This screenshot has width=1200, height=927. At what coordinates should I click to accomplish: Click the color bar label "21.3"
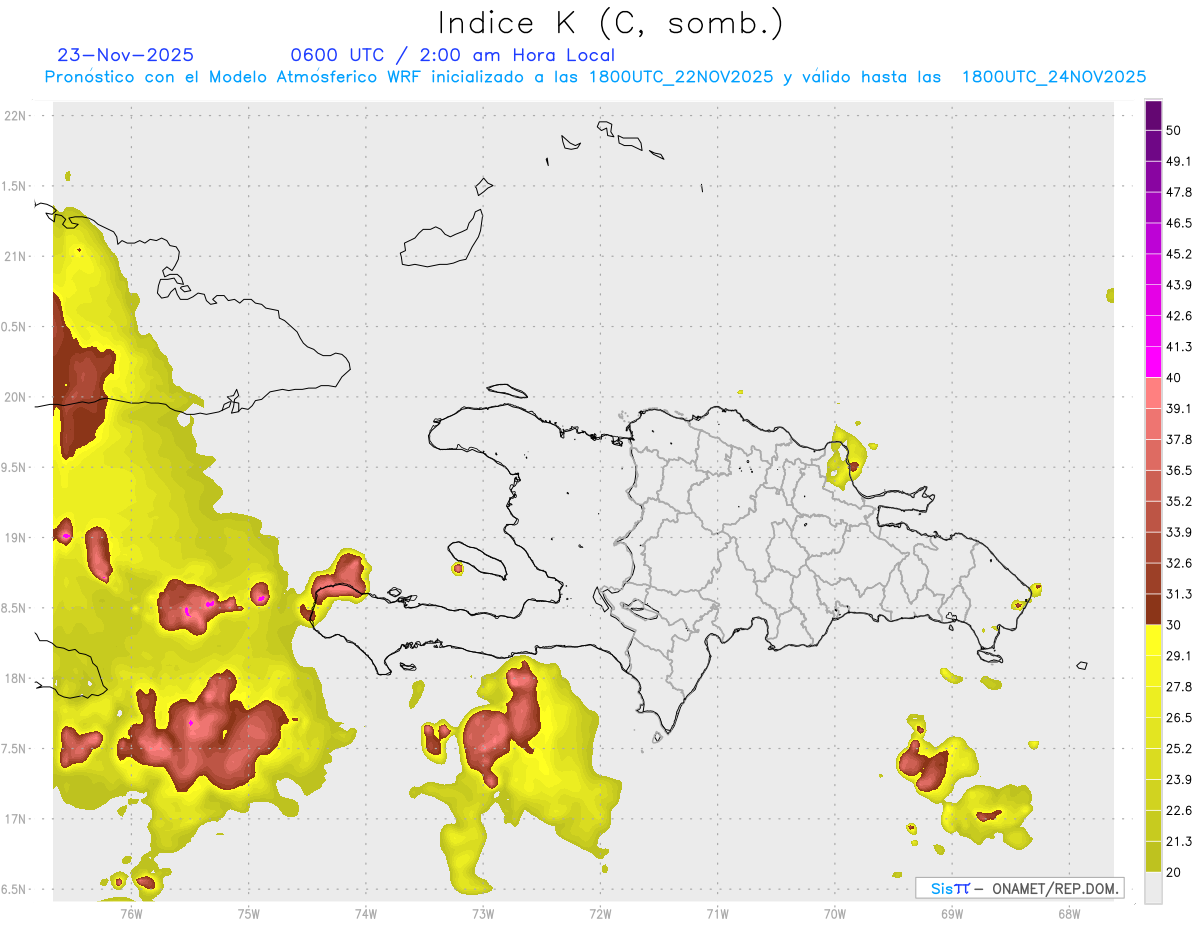click(x=1180, y=841)
